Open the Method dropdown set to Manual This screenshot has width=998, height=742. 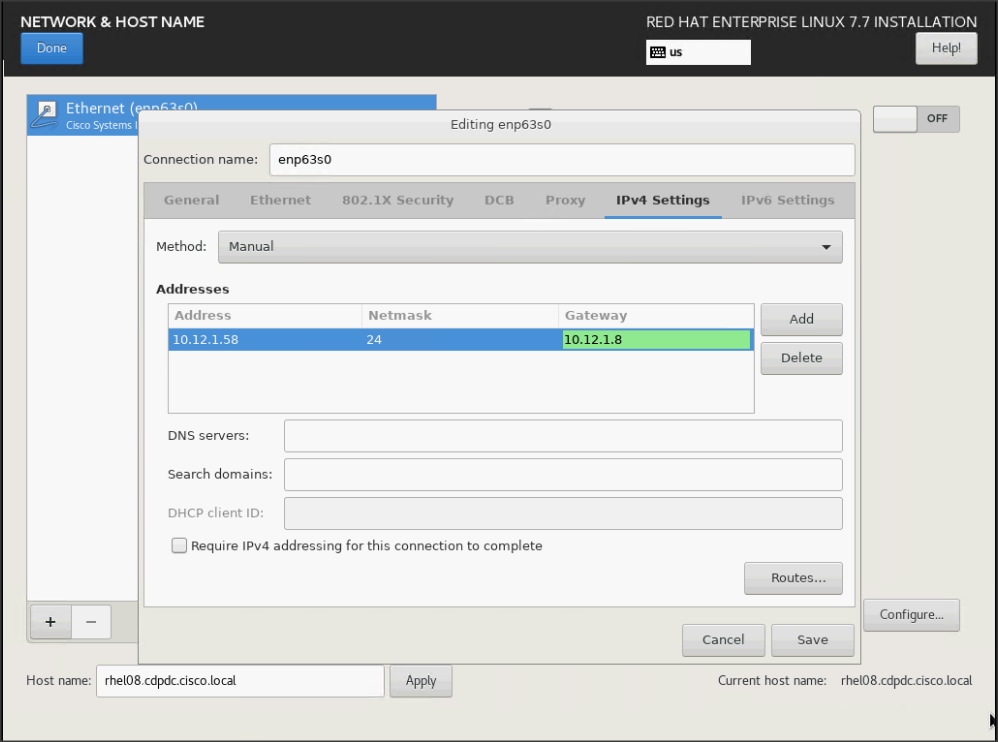530,247
